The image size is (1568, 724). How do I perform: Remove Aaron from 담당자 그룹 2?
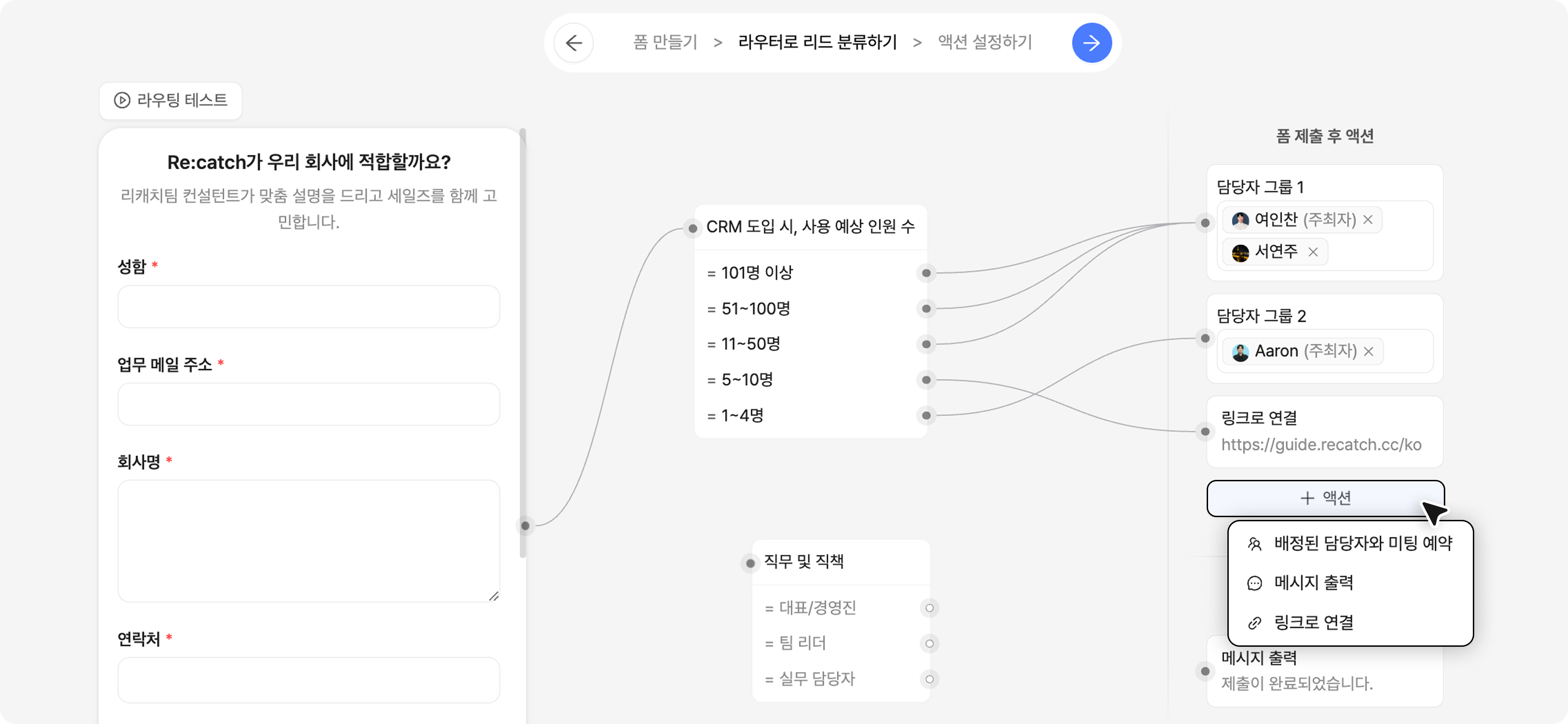1368,351
